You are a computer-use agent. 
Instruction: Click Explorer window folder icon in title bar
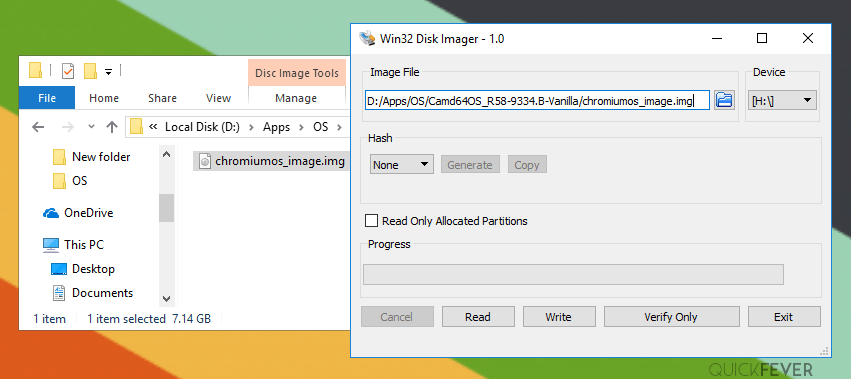coord(36,71)
